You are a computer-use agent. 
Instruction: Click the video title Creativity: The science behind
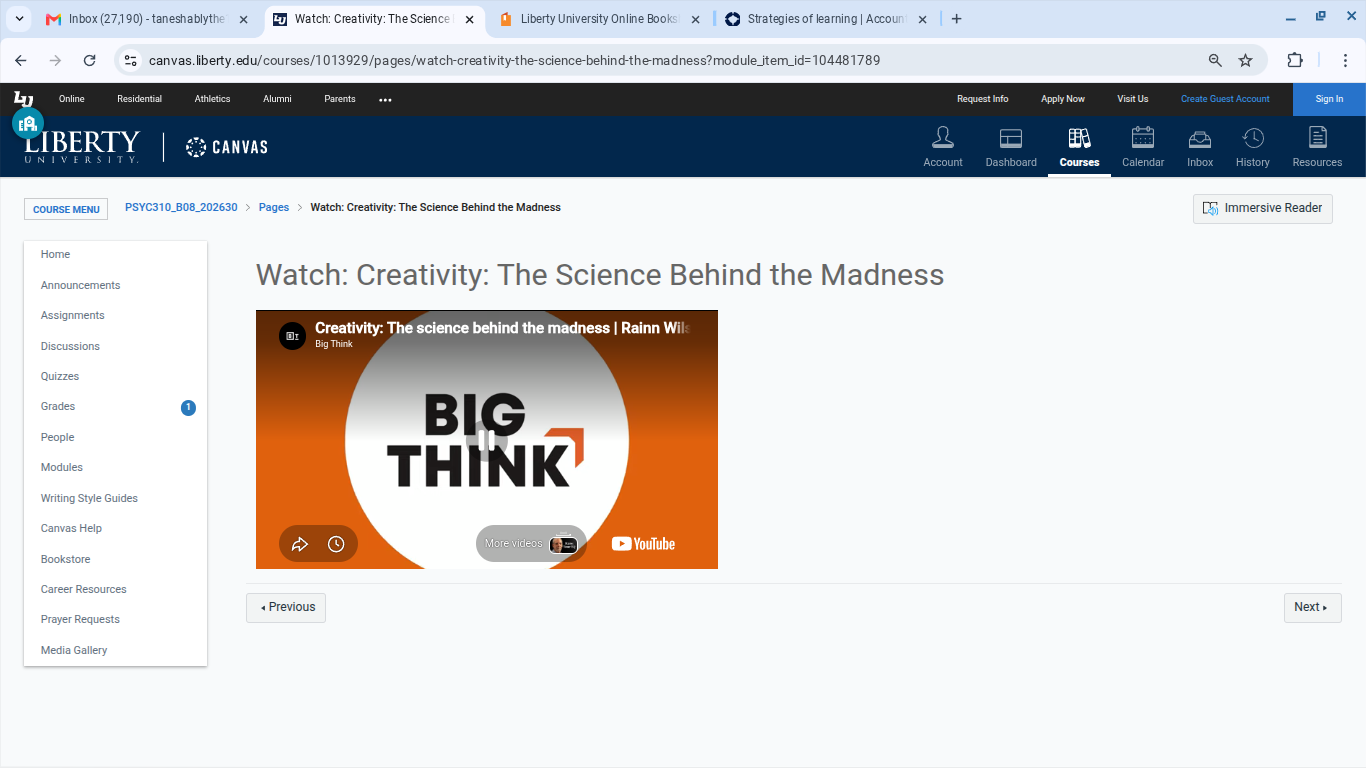click(x=502, y=328)
